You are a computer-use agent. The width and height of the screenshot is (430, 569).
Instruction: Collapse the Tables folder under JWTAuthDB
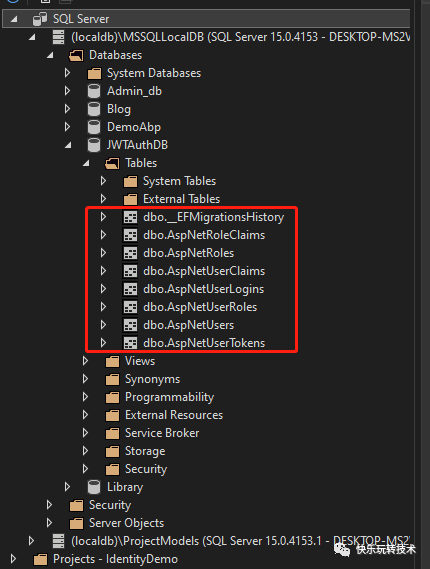pyautogui.click(x=86, y=163)
